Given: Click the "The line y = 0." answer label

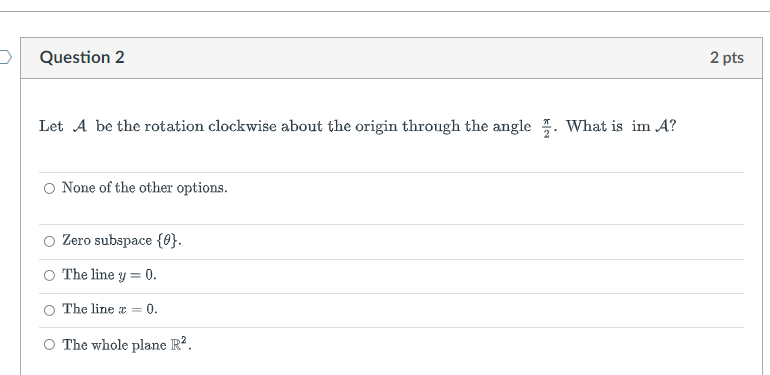Looking at the screenshot, I should 110,275.
